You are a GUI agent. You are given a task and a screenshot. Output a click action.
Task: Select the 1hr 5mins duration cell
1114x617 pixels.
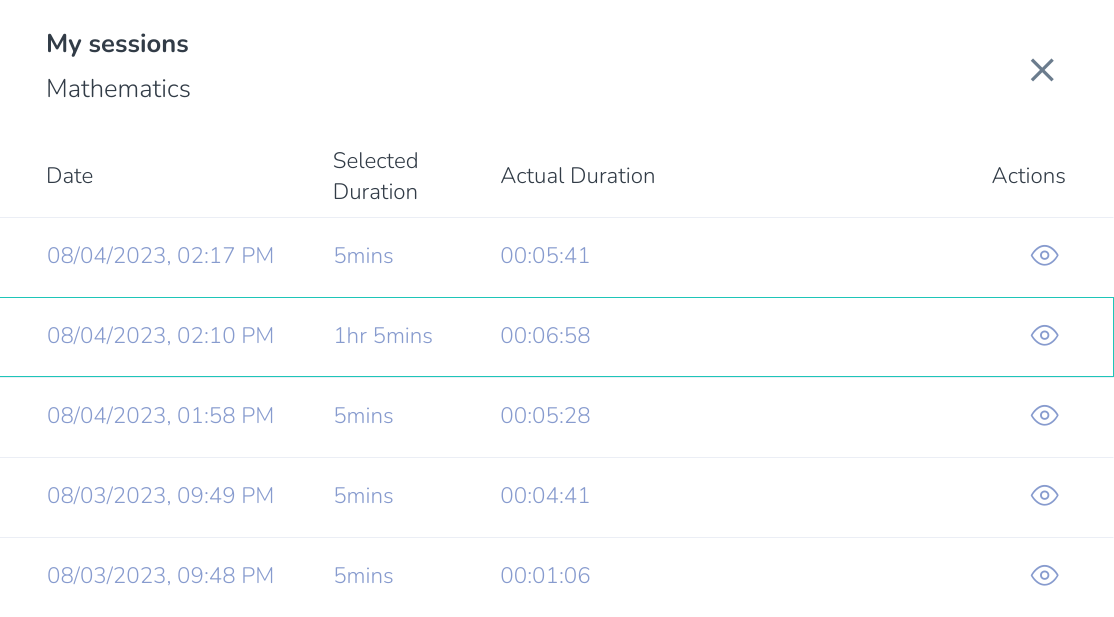[383, 336]
